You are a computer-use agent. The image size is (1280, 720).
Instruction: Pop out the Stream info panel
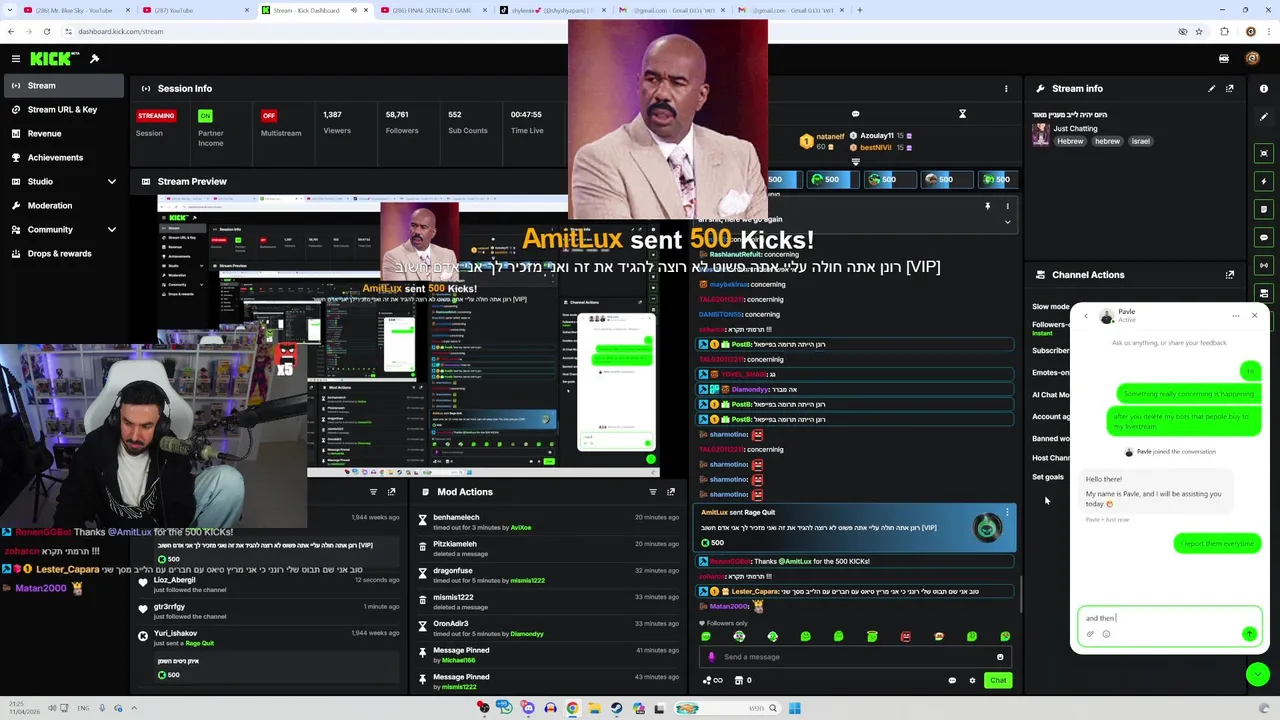pos(1229,88)
